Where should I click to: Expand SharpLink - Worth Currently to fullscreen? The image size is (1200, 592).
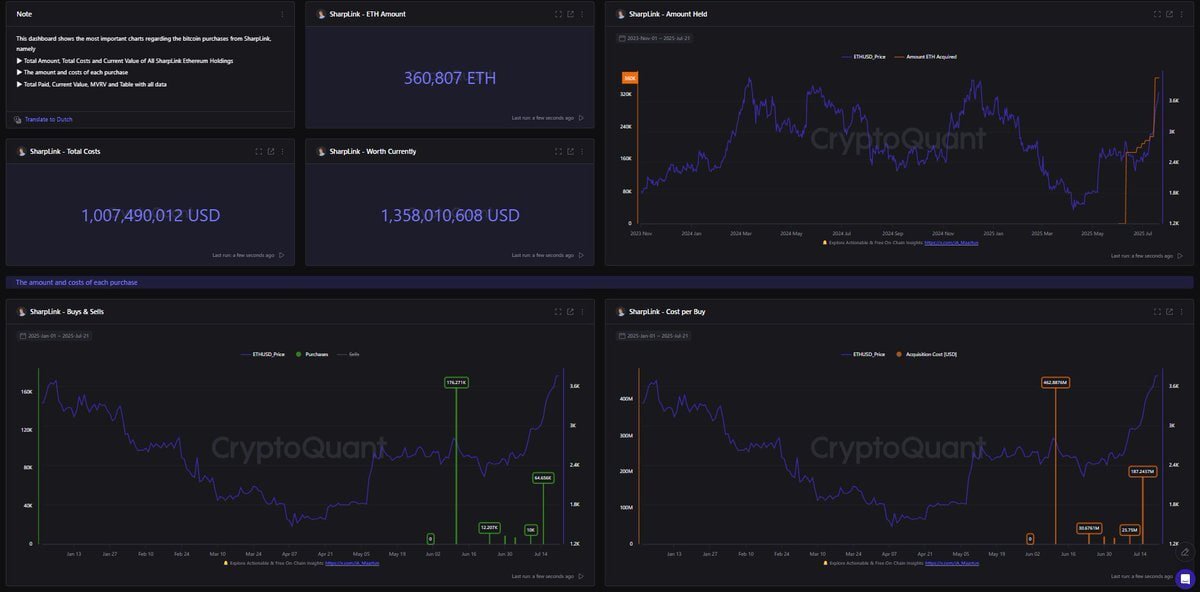click(x=558, y=151)
